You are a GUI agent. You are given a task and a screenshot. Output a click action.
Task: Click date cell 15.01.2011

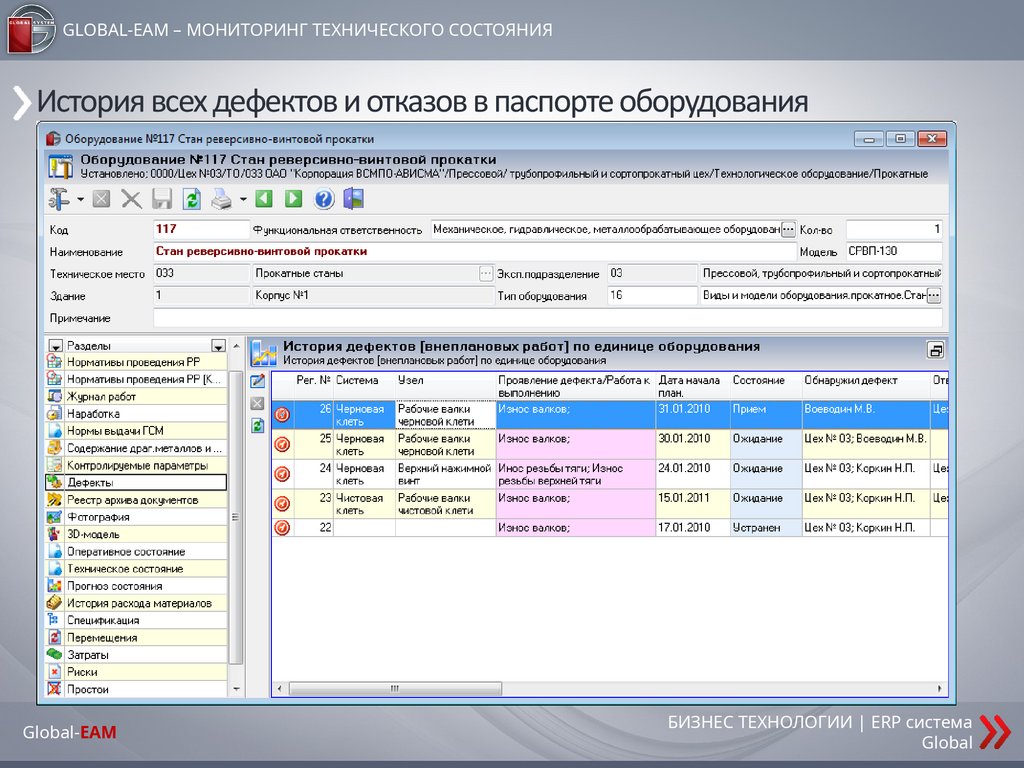693,504
